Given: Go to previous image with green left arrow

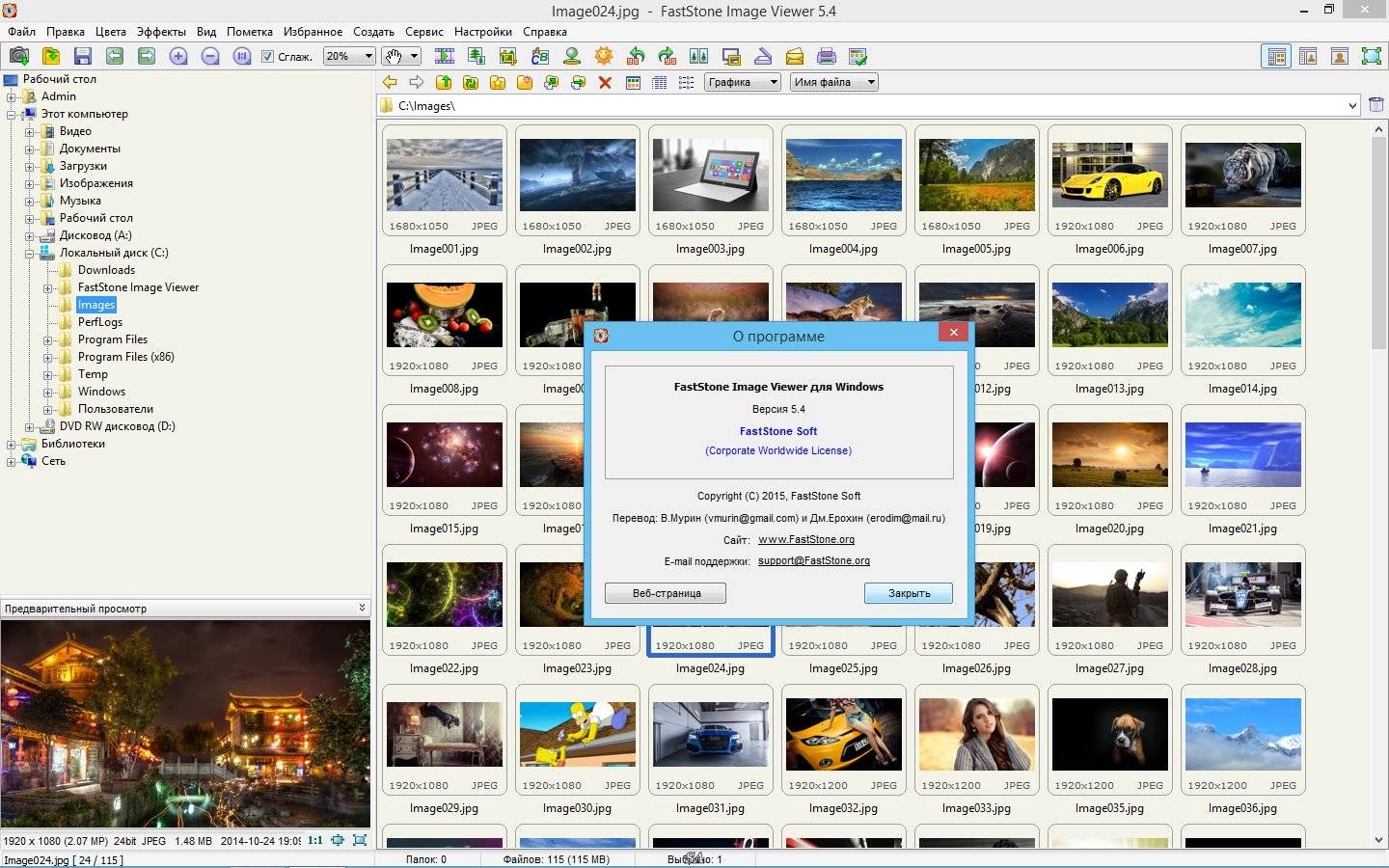Looking at the screenshot, I should (x=115, y=56).
